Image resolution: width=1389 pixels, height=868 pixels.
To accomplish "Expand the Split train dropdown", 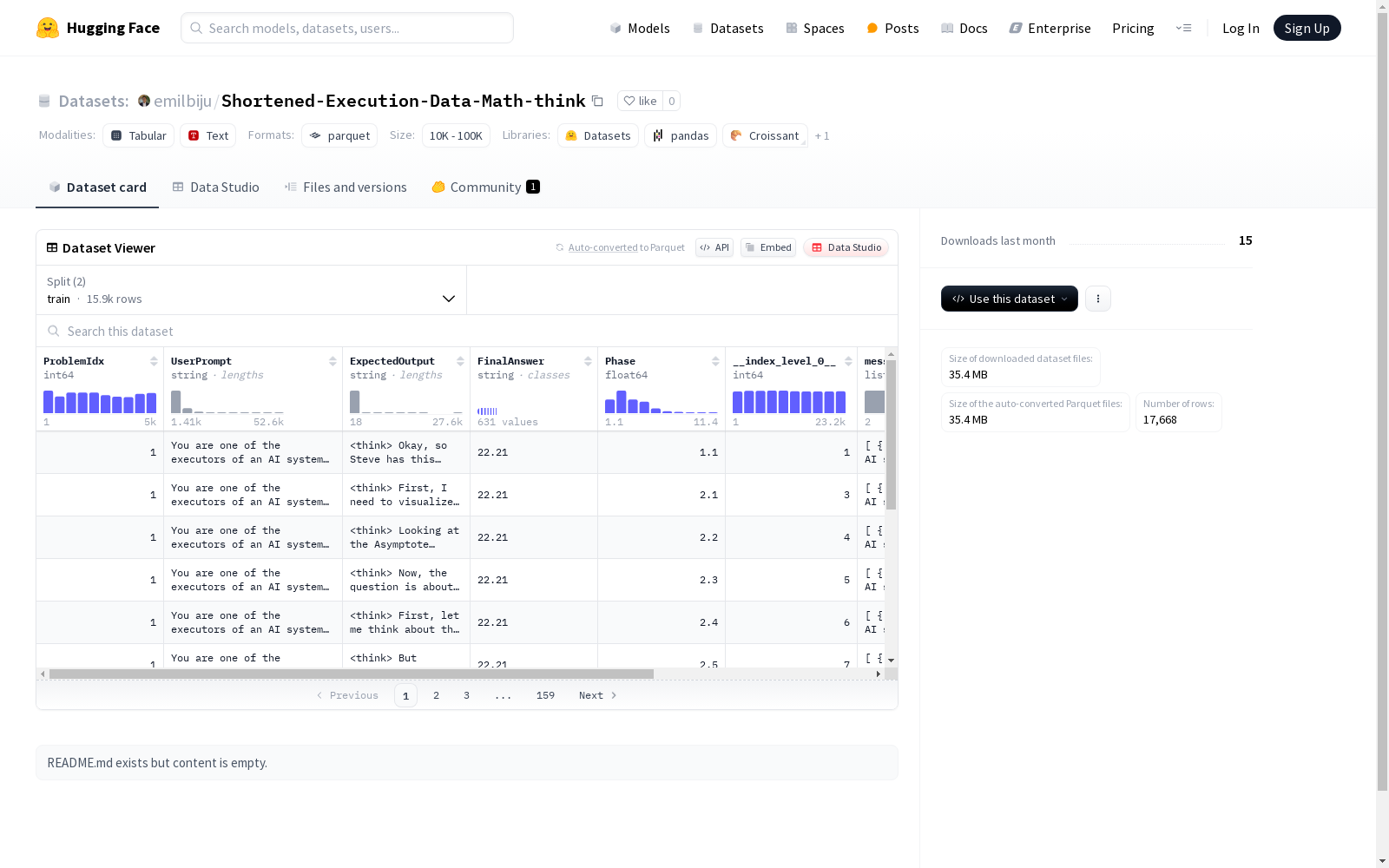I will (x=252, y=290).
